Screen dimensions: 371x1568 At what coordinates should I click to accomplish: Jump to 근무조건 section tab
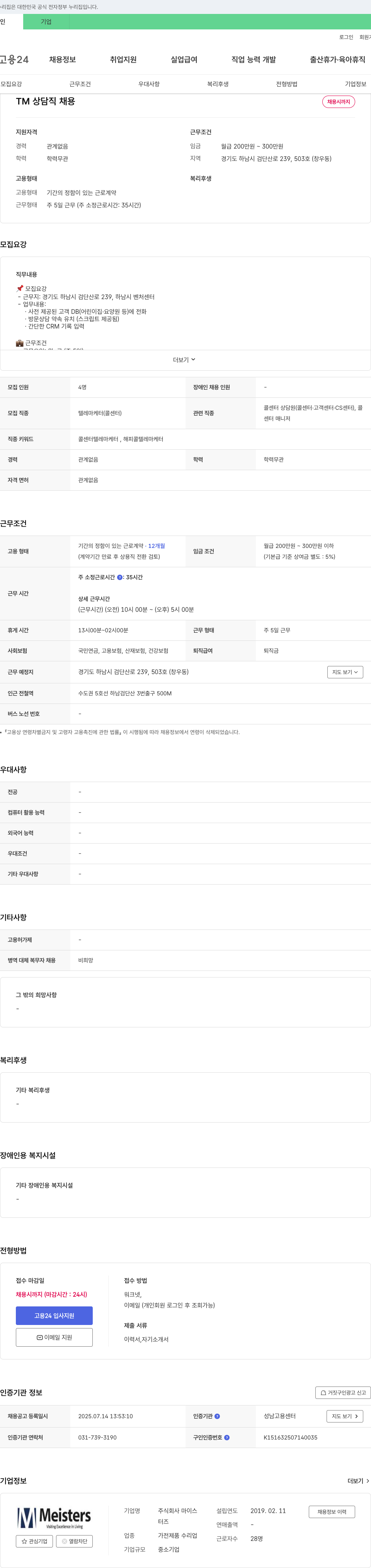point(80,84)
